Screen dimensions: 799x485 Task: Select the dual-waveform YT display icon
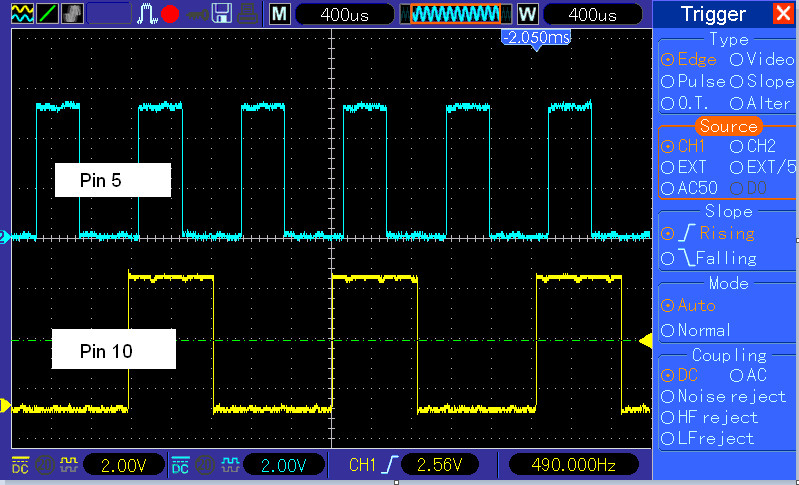(22, 13)
